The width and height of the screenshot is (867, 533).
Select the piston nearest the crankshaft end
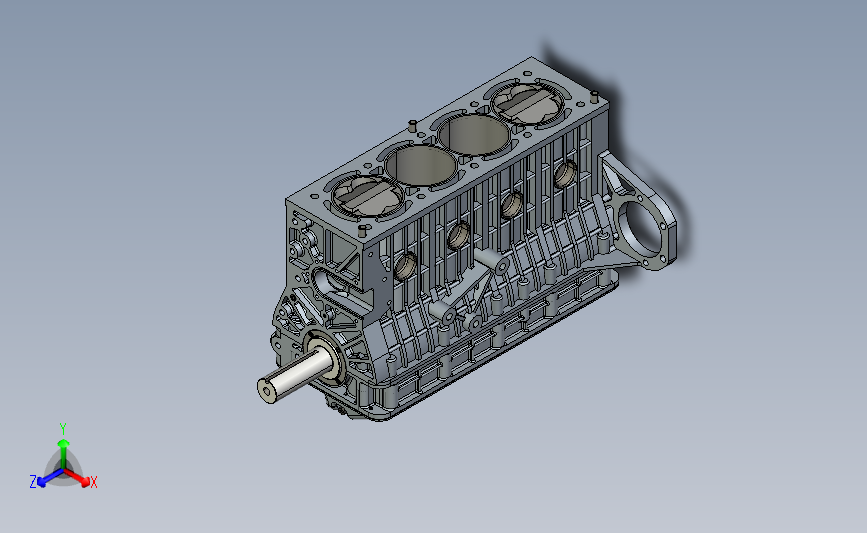click(x=368, y=197)
